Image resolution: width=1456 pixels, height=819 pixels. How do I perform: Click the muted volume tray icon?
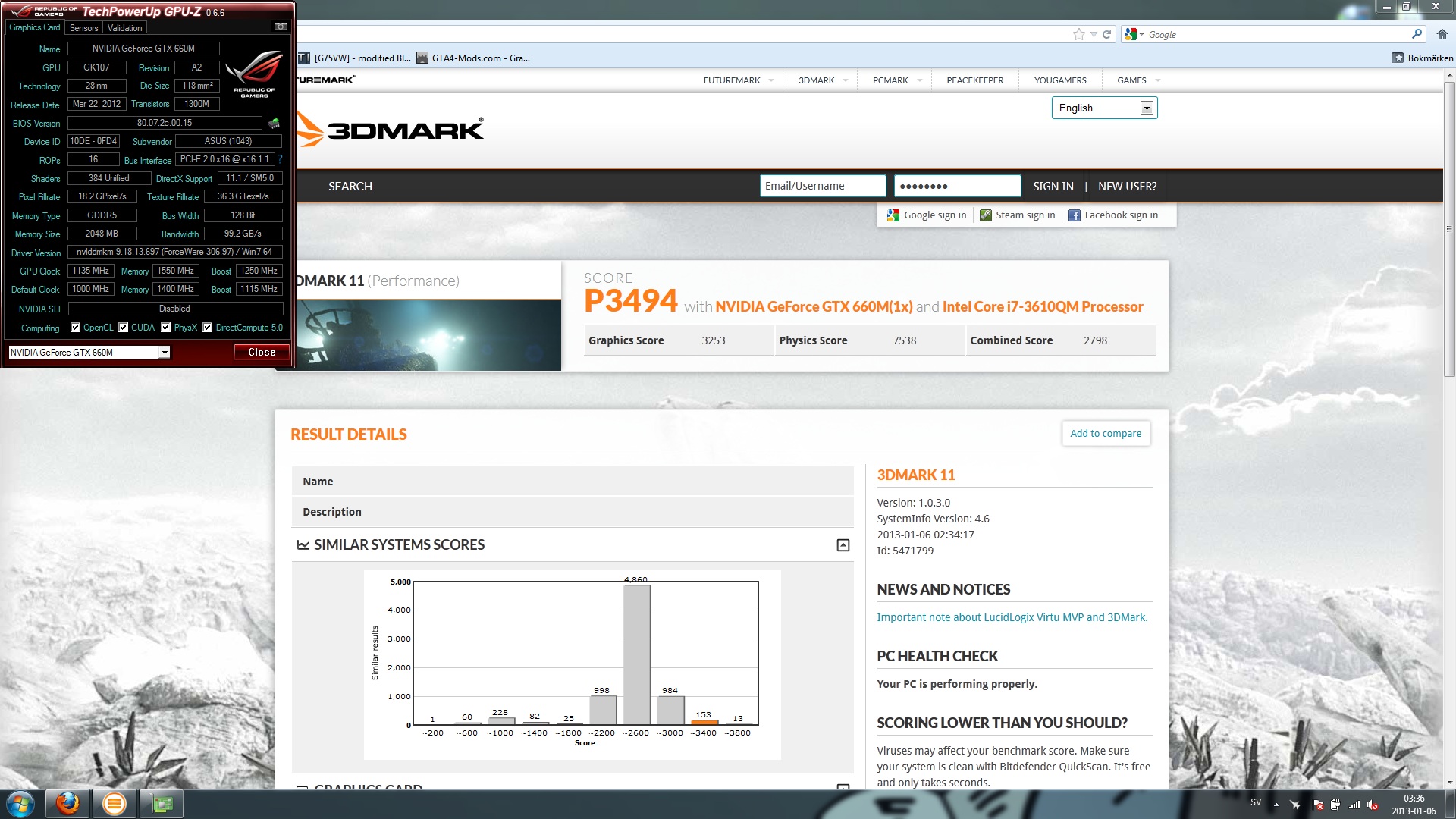(1373, 805)
